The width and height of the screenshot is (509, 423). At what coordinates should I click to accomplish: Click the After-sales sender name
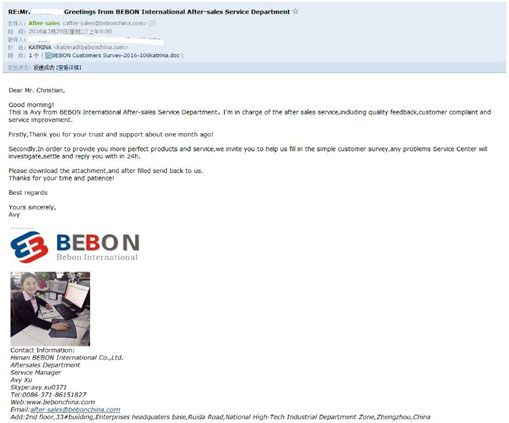tap(44, 23)
